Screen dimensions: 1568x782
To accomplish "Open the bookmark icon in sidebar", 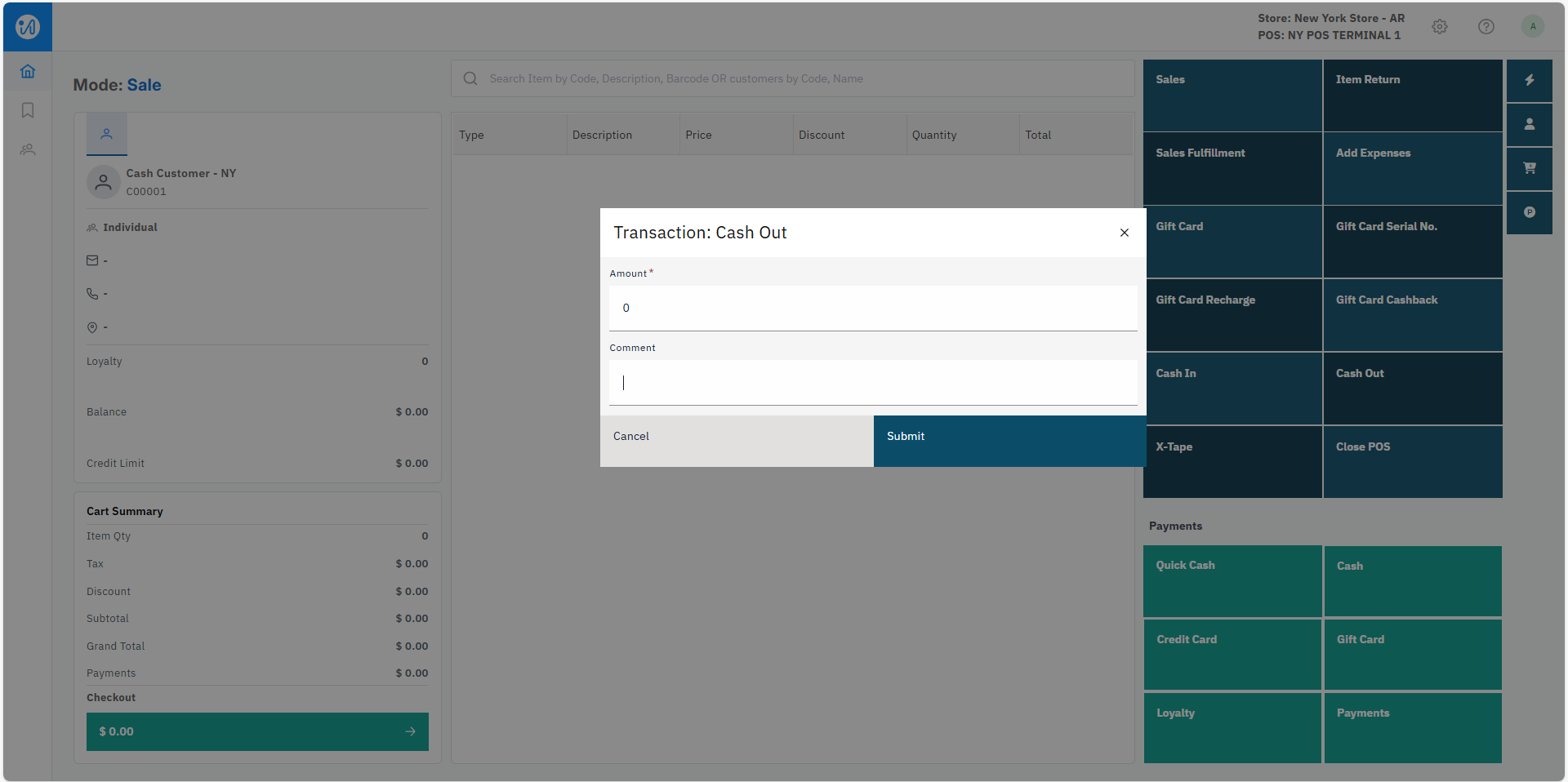I will click(28, 110).
